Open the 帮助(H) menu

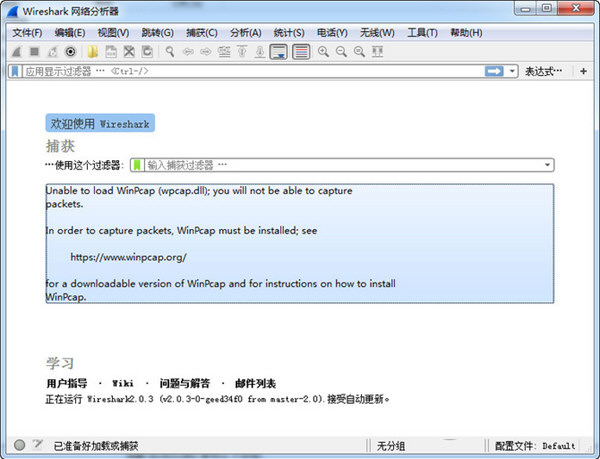coord(465,33)
